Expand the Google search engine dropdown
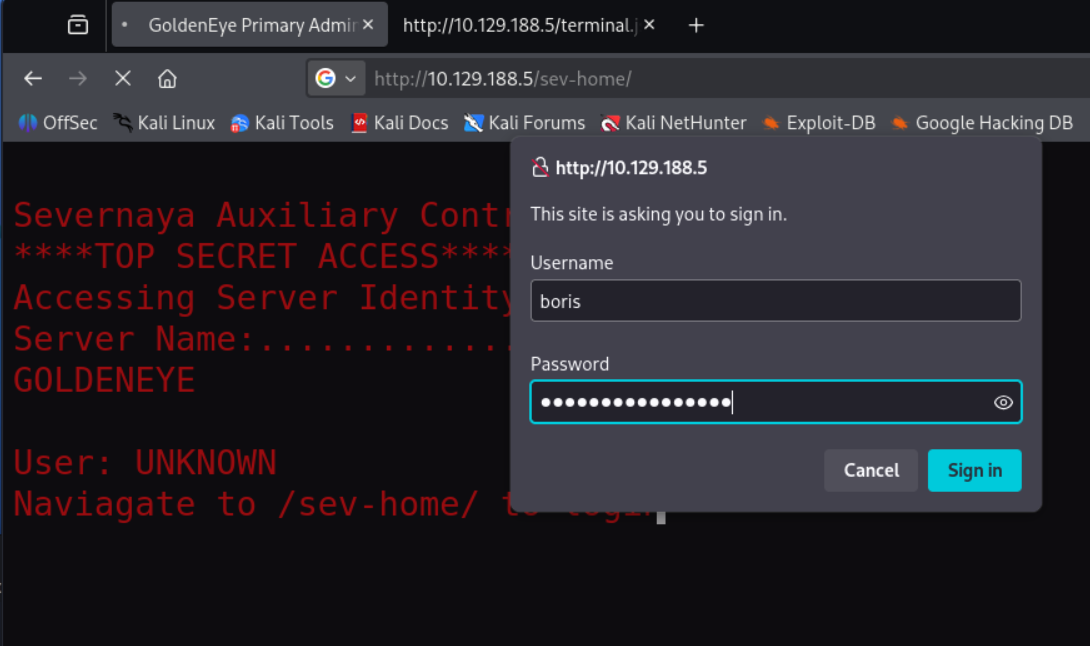Screen dimensions: 1090x646 click(336, 79)
